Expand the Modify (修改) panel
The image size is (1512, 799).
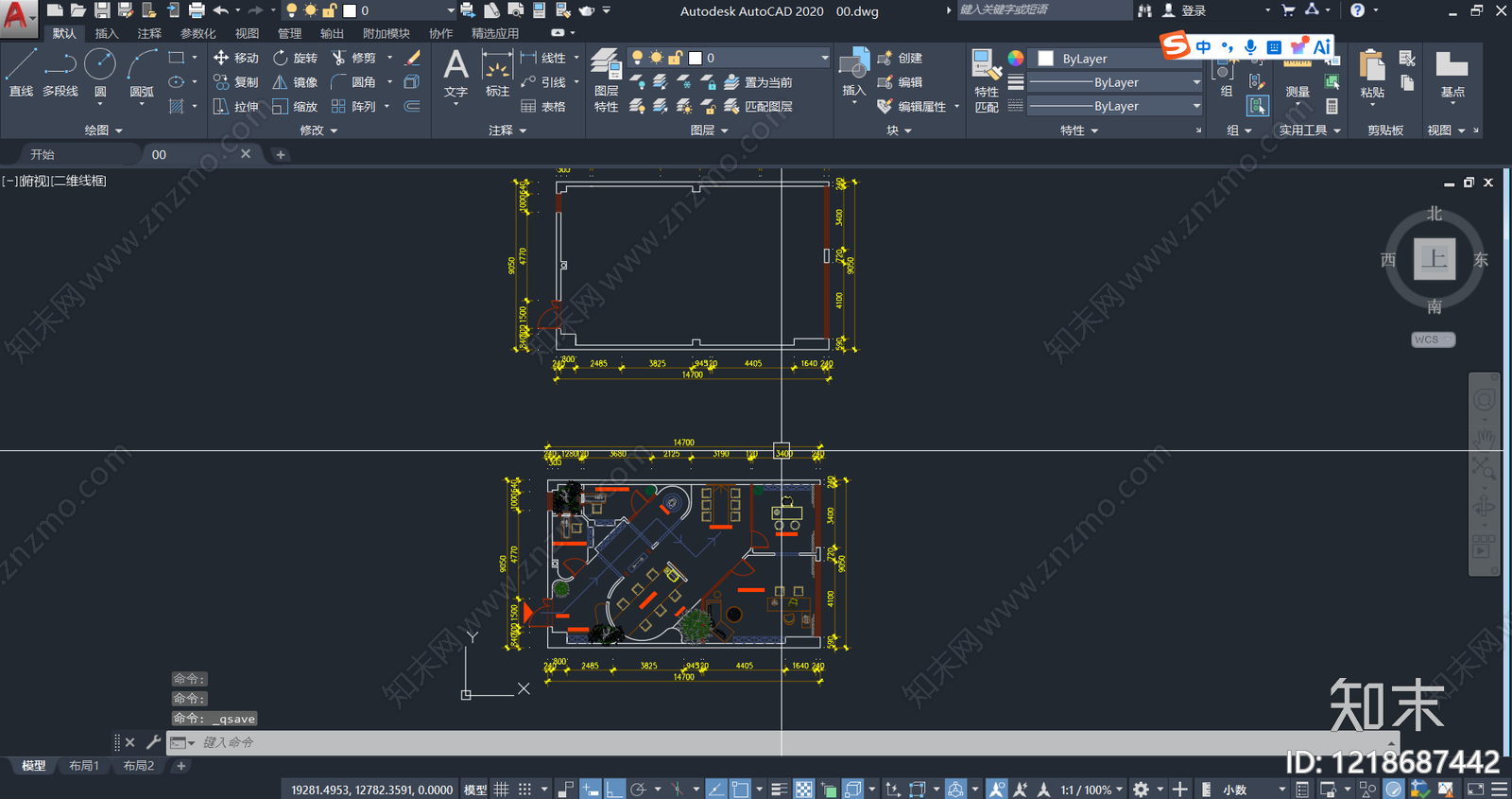pos(318,130)
